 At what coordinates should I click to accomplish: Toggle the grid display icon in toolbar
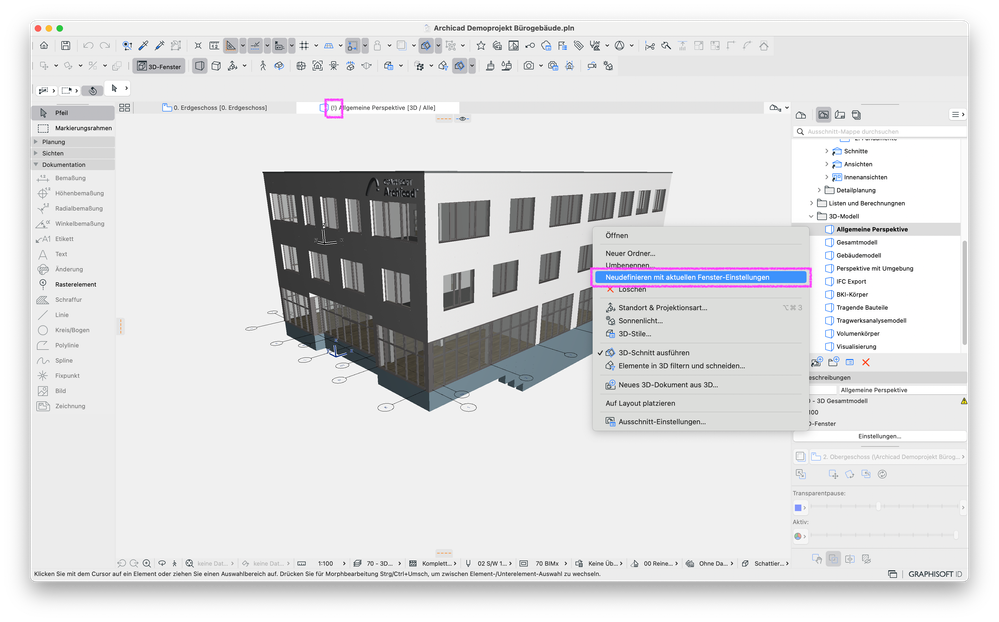pyautogui.click(x=304, y=45)
